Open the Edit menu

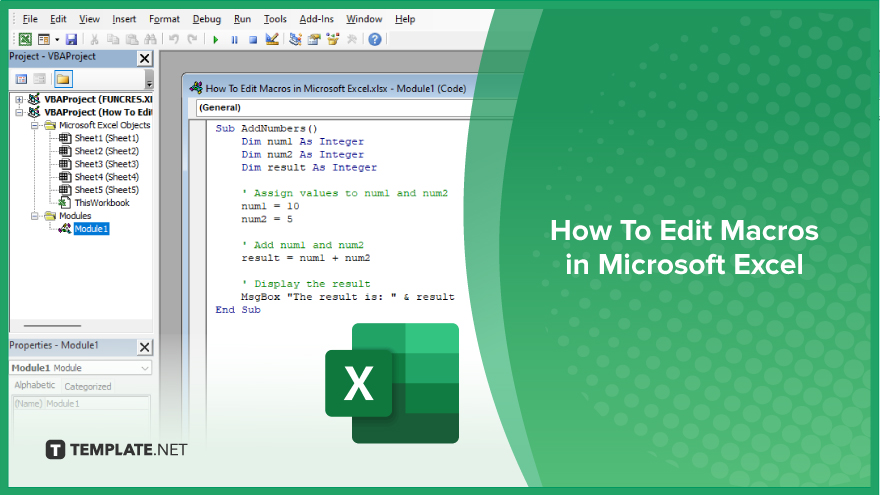click(x=58, y=19)
